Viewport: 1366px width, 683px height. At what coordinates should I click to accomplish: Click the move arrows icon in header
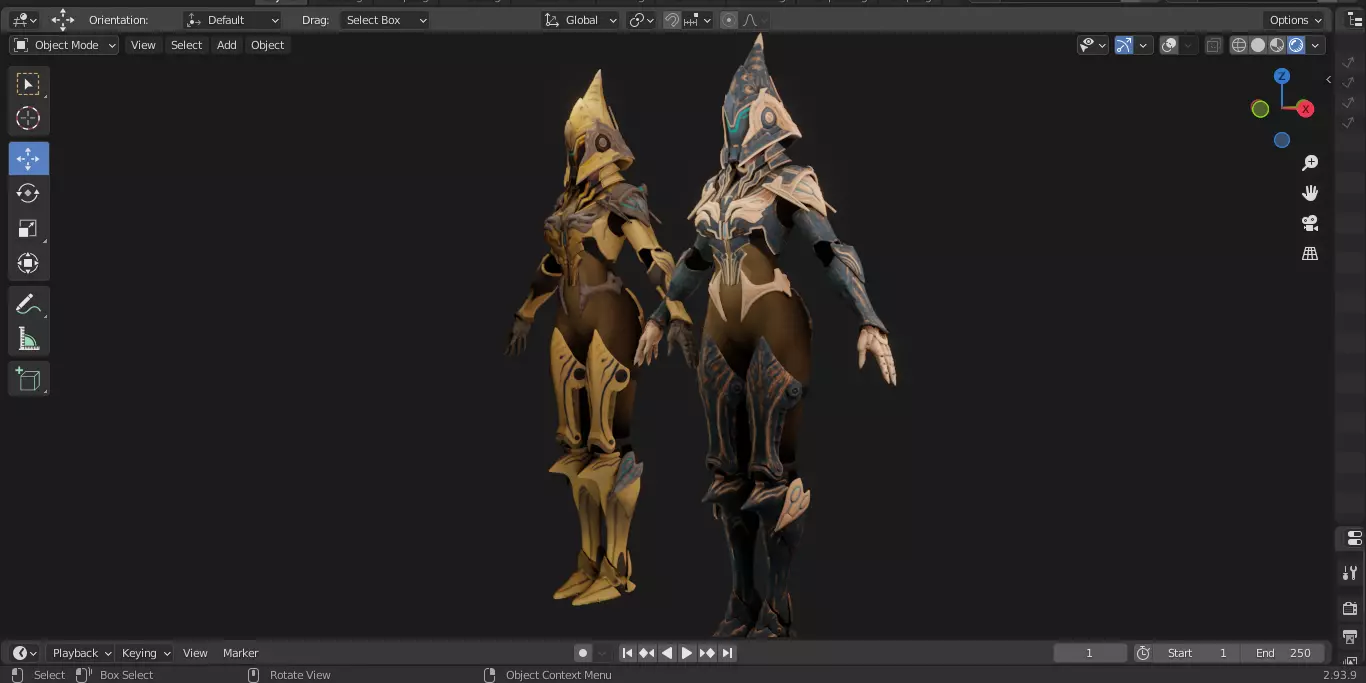coord(63,20)
